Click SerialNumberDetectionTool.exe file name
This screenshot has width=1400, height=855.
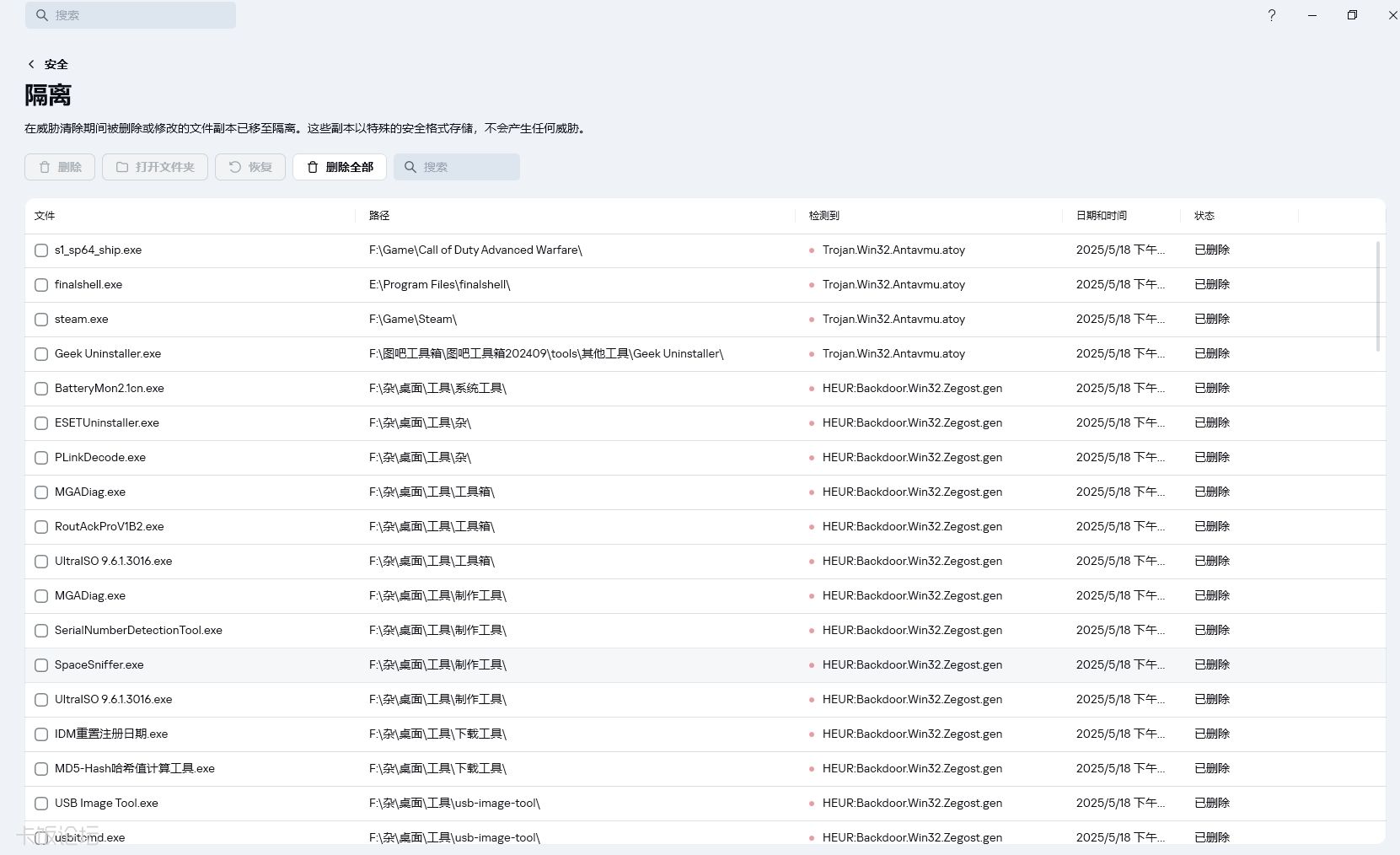point(138,631)
